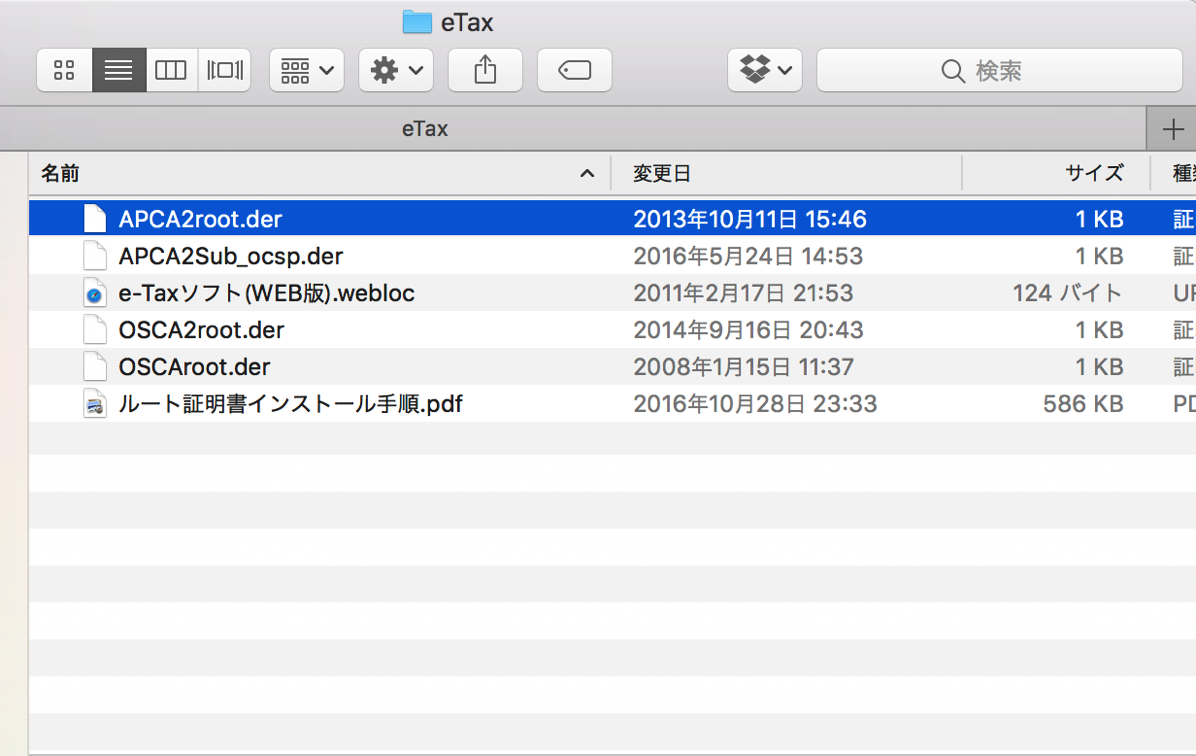Click the magnifier icon in search field
The width and height of the screenshot is (1196, 756).
click(x=952, y=71)
